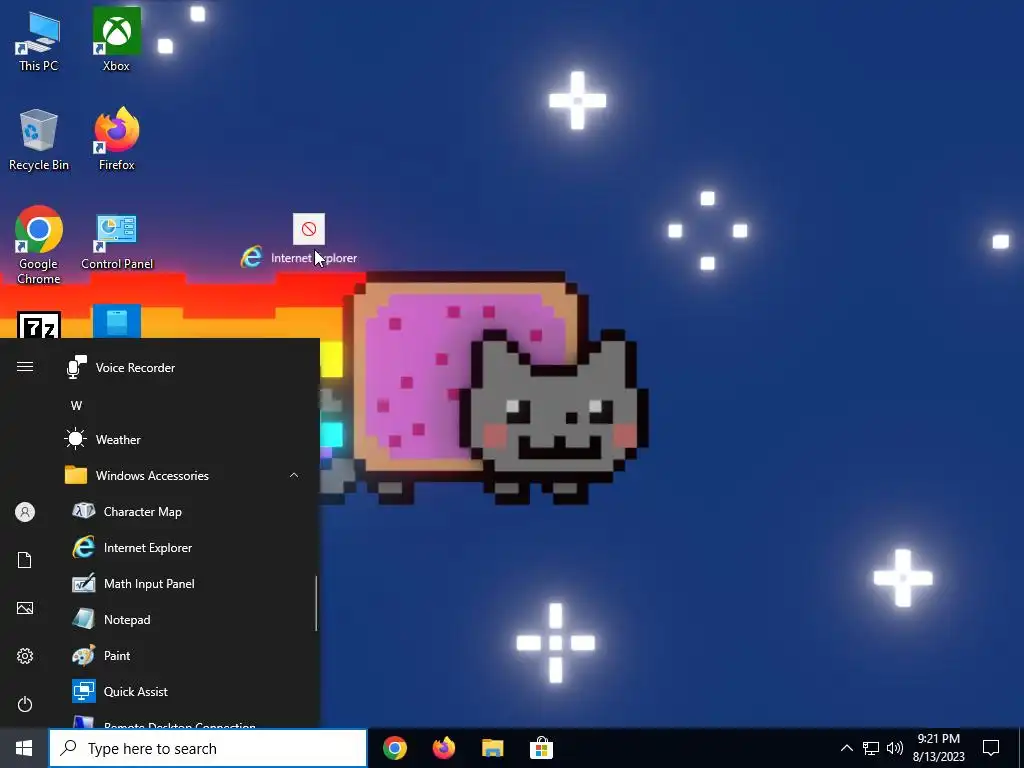Click the network icon in system tray
The width and height of the screenshot is (1024, 768).
click(871, 748)
